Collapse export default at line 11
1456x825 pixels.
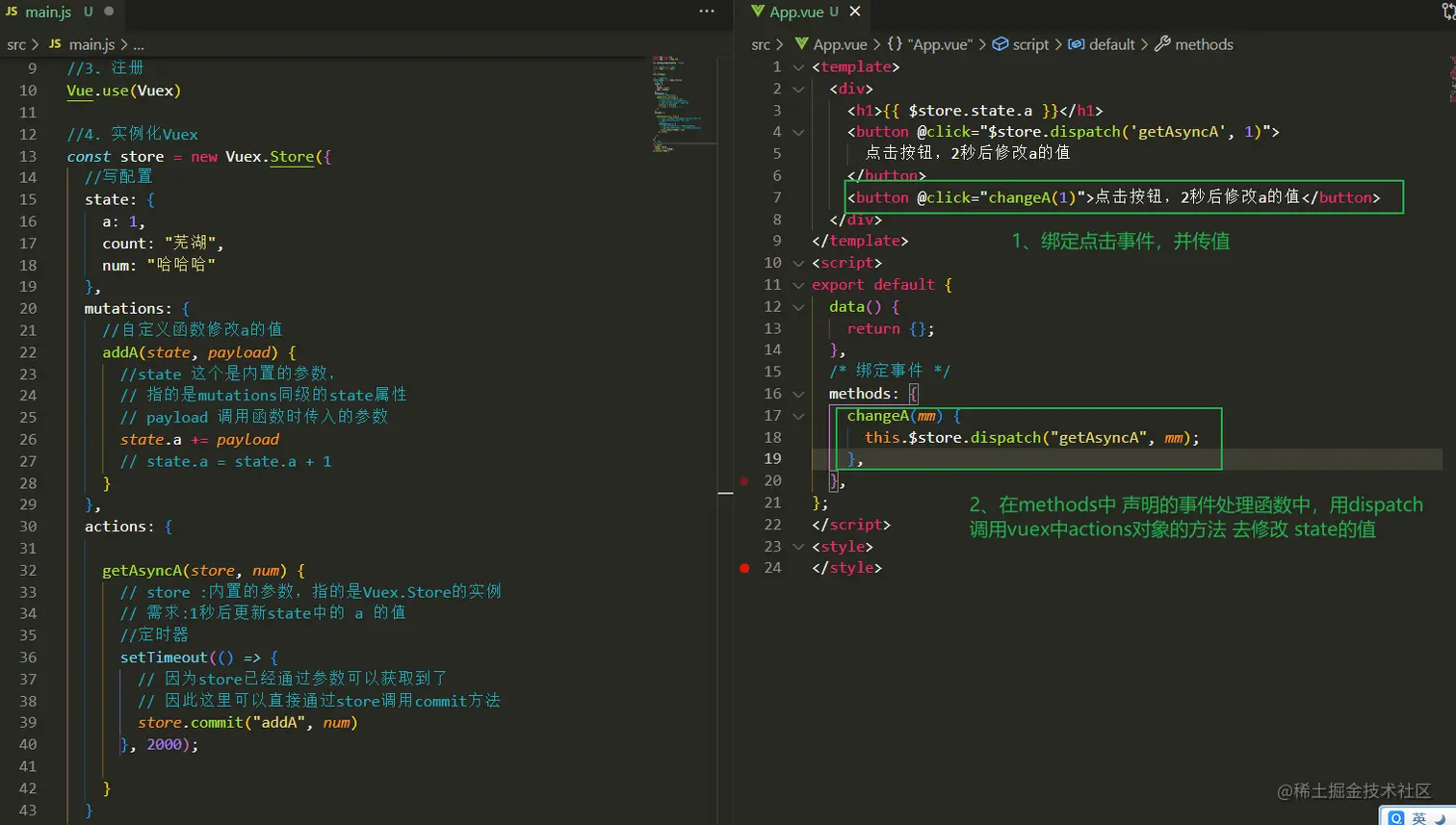[798, 285]
